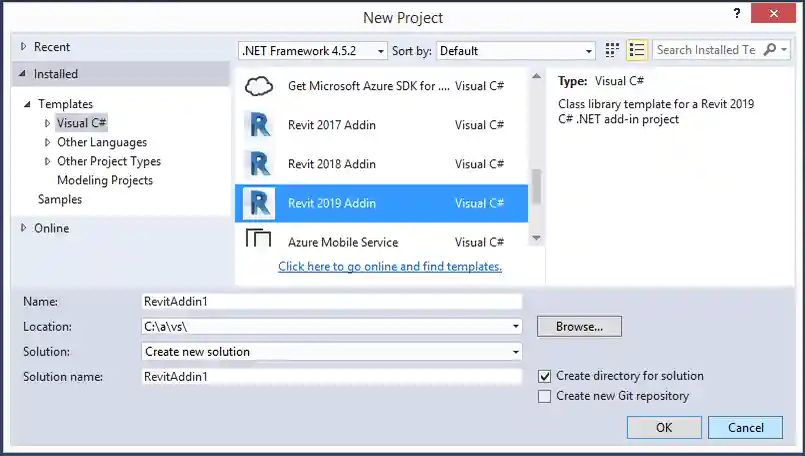The width and height of the screenshot is (805, 456).
Task: Click the Azure Mobile Service icon
Action: tap(259, 240)
